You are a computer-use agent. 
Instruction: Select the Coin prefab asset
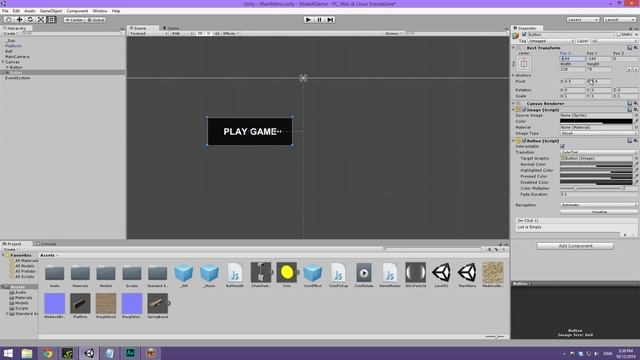(287, 275)
